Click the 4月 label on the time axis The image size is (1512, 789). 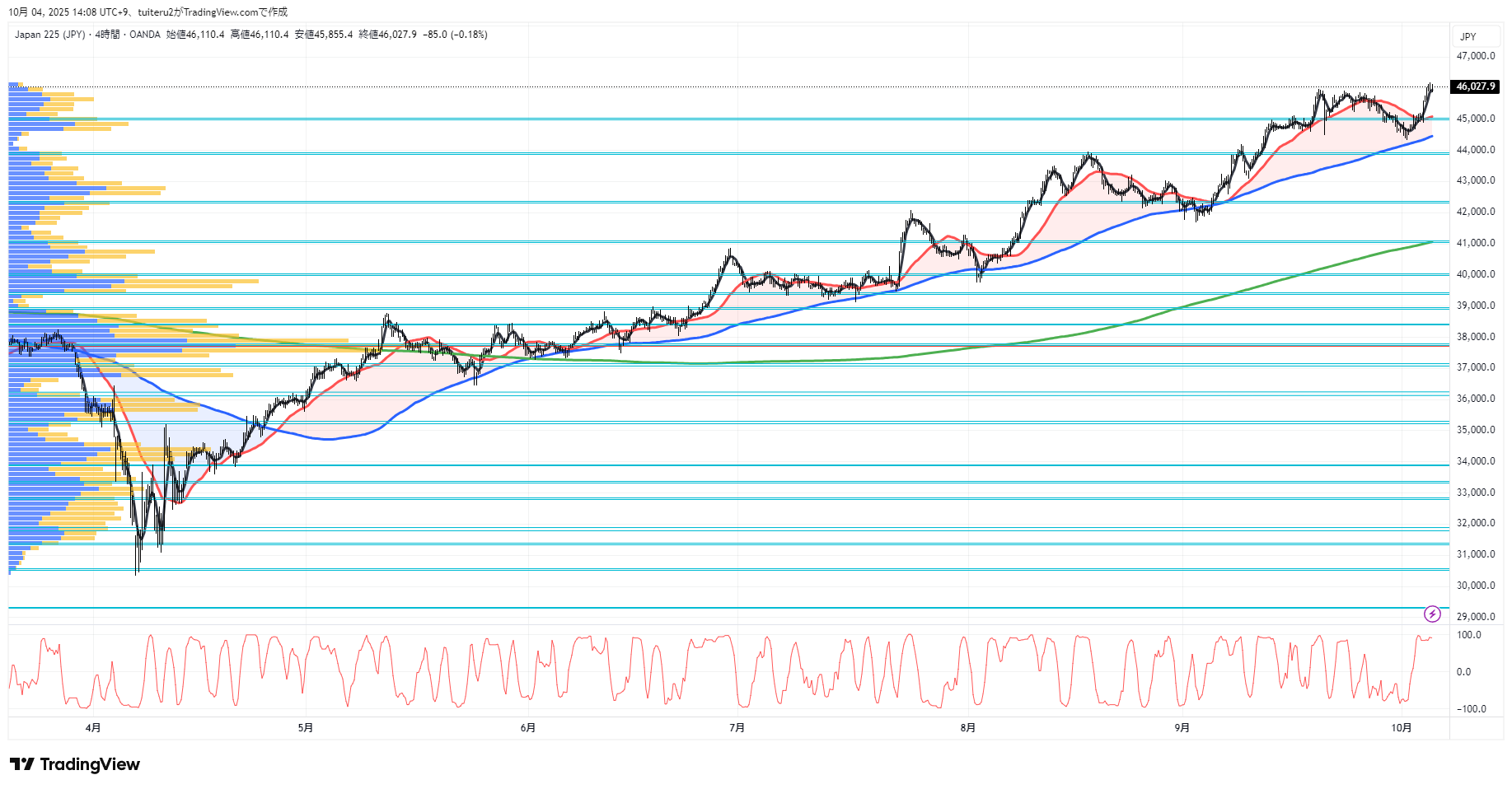93,727
